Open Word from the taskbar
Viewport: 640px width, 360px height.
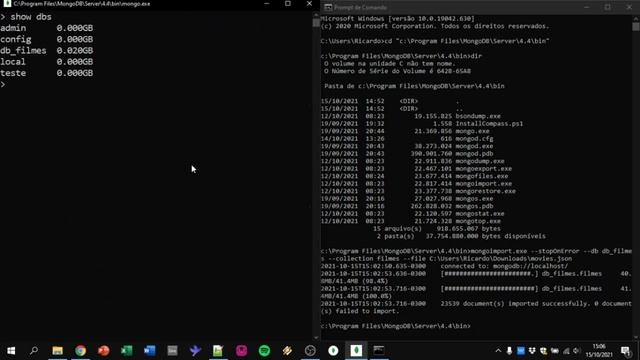(149, 351)
